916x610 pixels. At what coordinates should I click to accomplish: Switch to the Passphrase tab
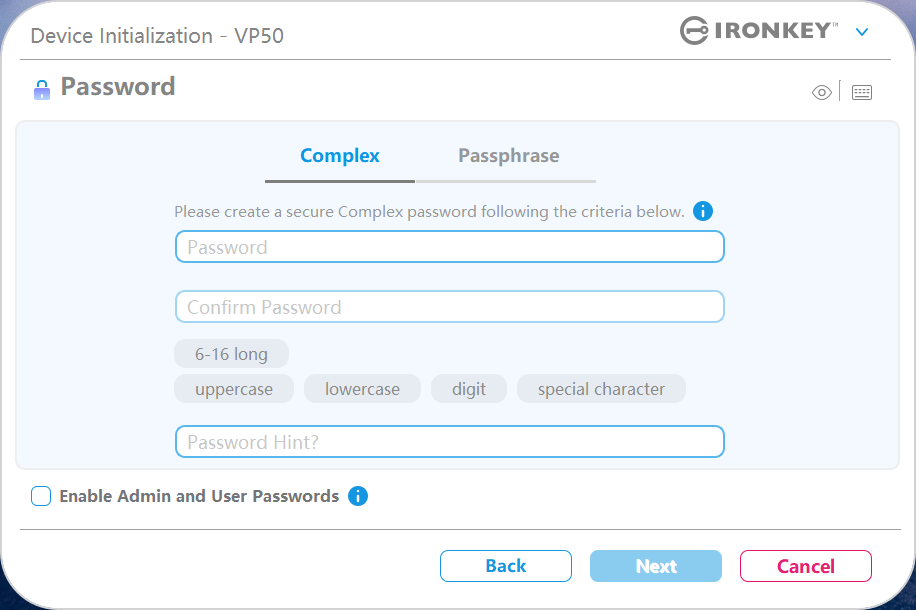tap(508, 156)
